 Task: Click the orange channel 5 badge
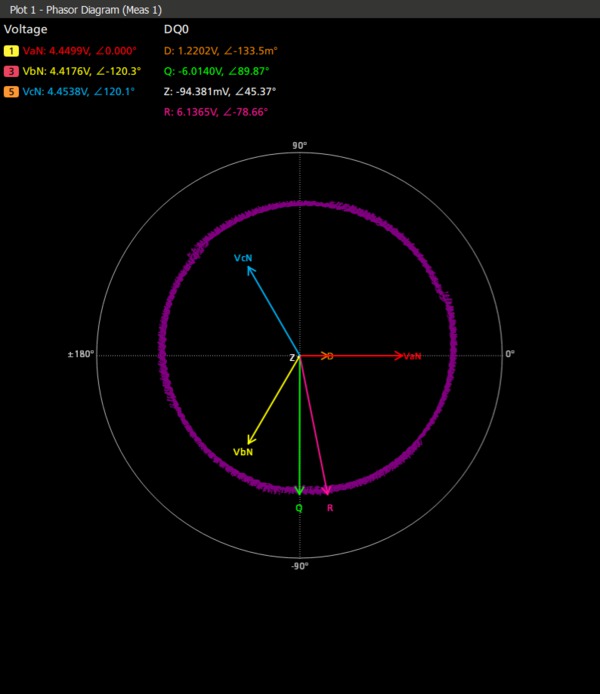coord(10,91)
